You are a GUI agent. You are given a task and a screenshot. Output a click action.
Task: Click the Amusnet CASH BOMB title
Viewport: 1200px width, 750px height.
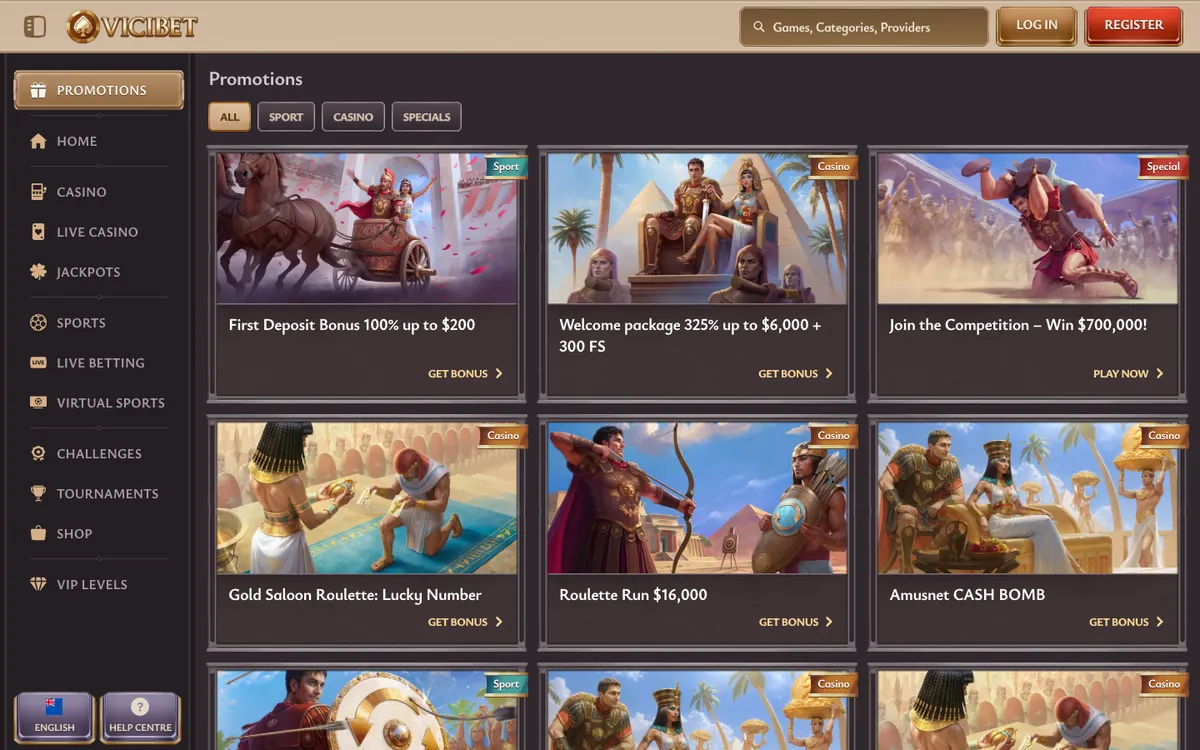967,595
